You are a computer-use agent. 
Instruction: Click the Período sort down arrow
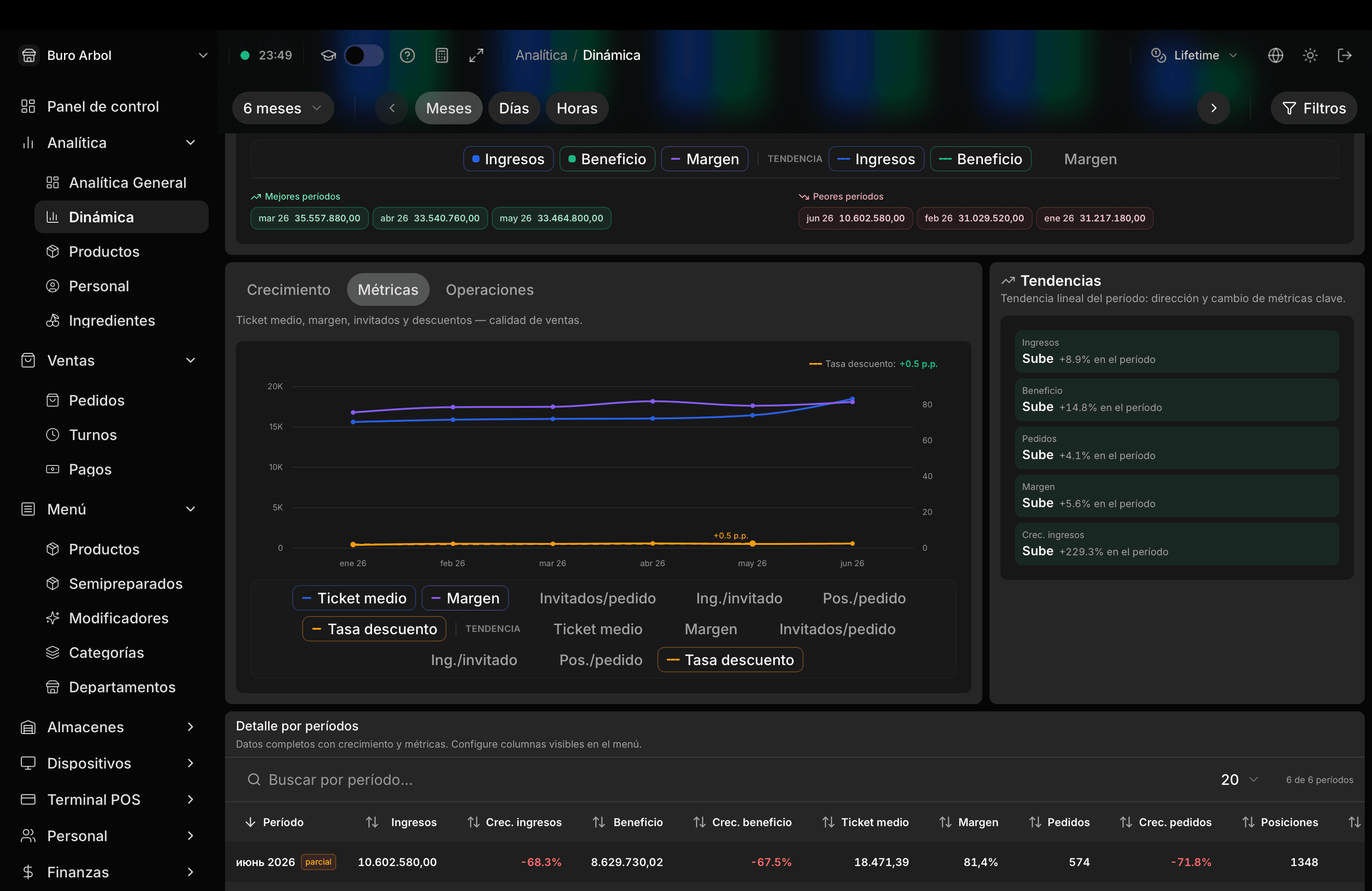point(250,822)
